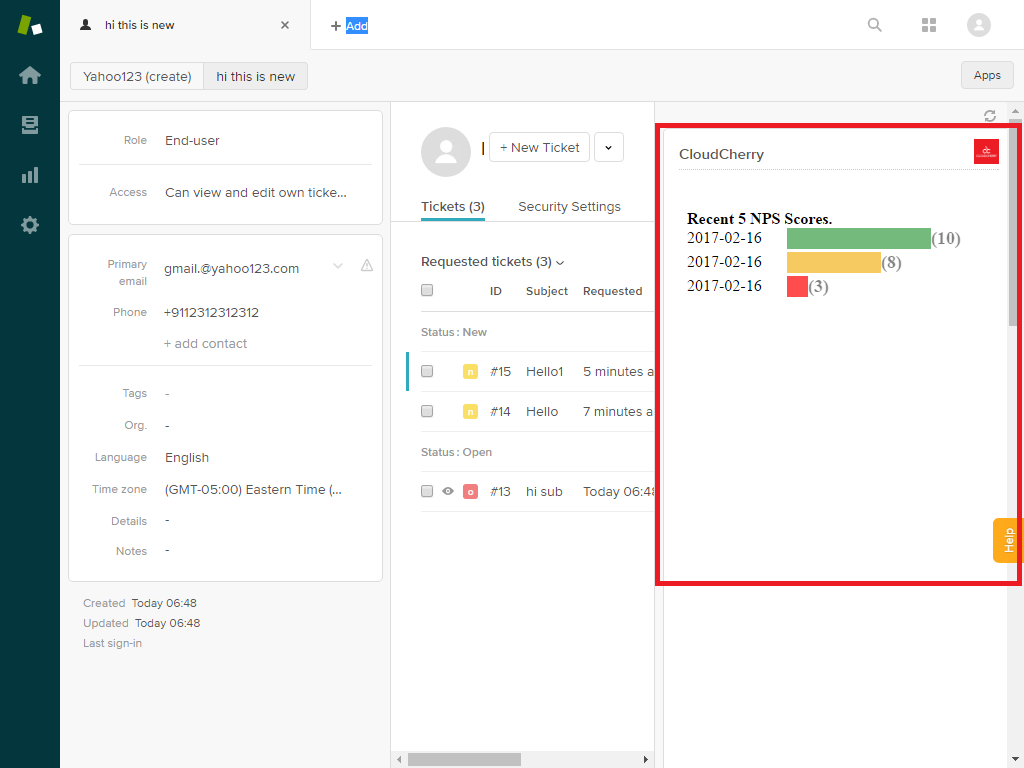Click the horizontal scrollbar under tickets list

464,759
